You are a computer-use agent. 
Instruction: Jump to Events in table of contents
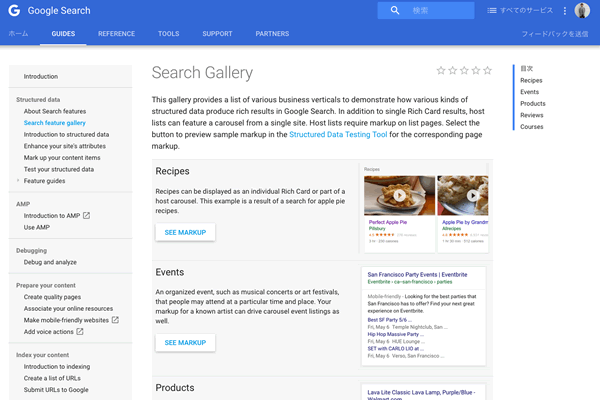pos(529,92)
